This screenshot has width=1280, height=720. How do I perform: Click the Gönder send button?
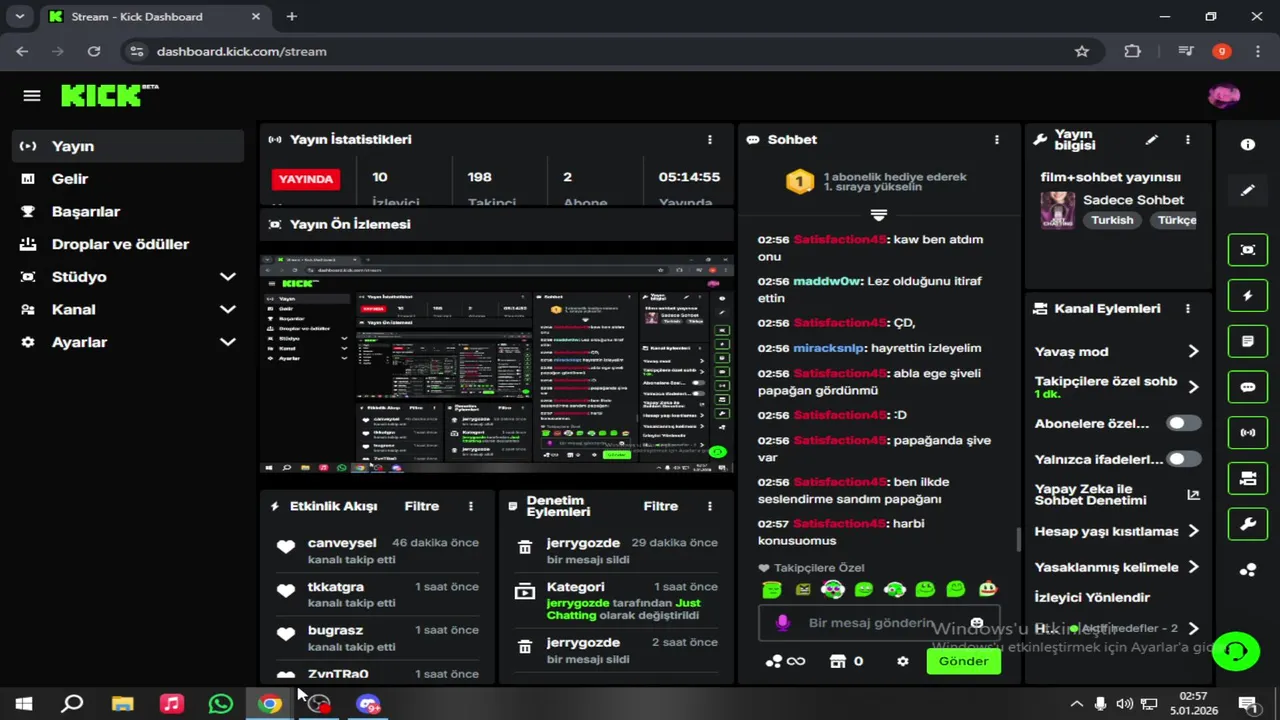tap(963, 661)
